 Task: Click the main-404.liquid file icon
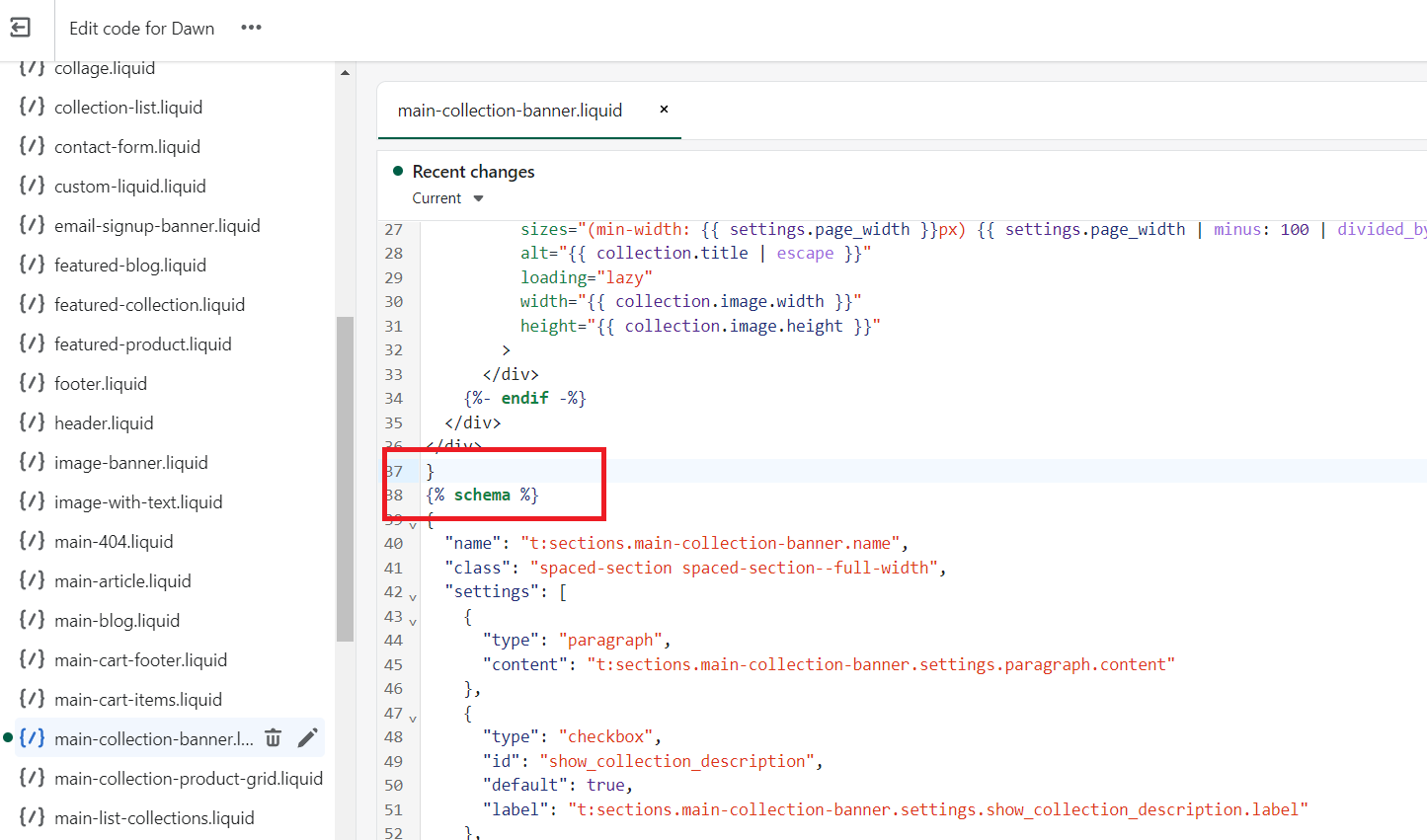click(33, 541)
